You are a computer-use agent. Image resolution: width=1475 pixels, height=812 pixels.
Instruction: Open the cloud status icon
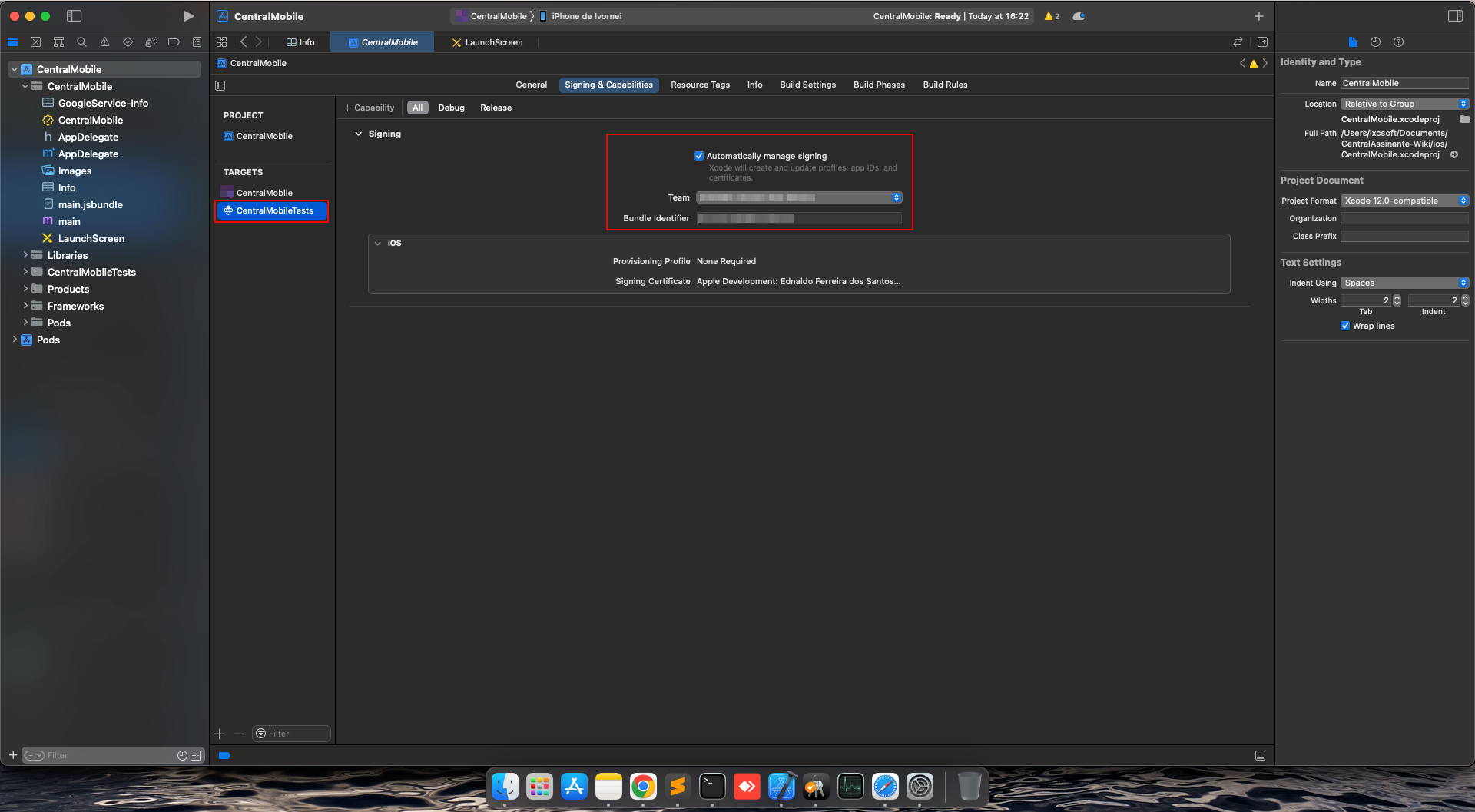click(1079, 16)
